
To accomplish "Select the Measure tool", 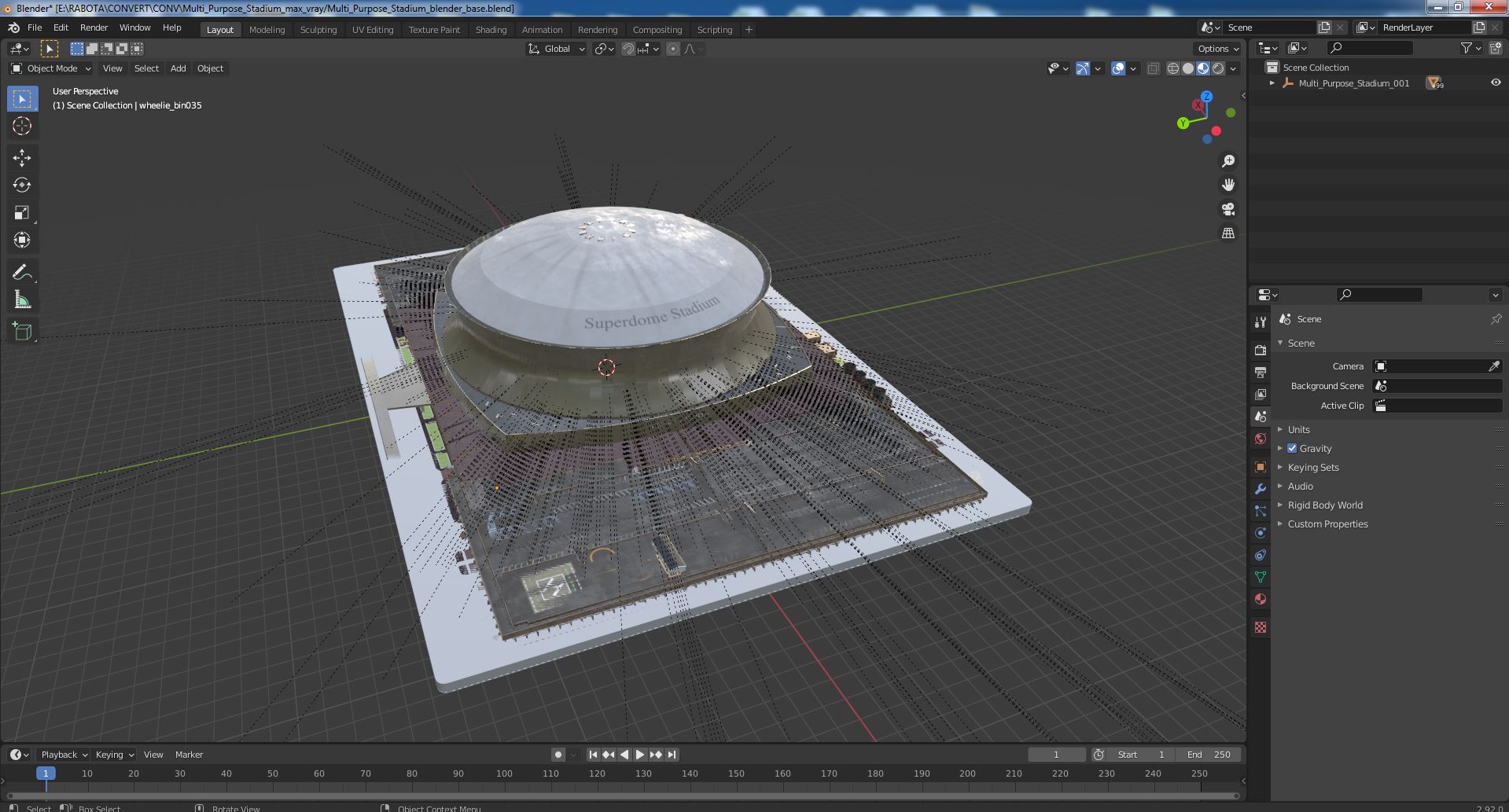I will pyautogui.click(x=22, y=300).
